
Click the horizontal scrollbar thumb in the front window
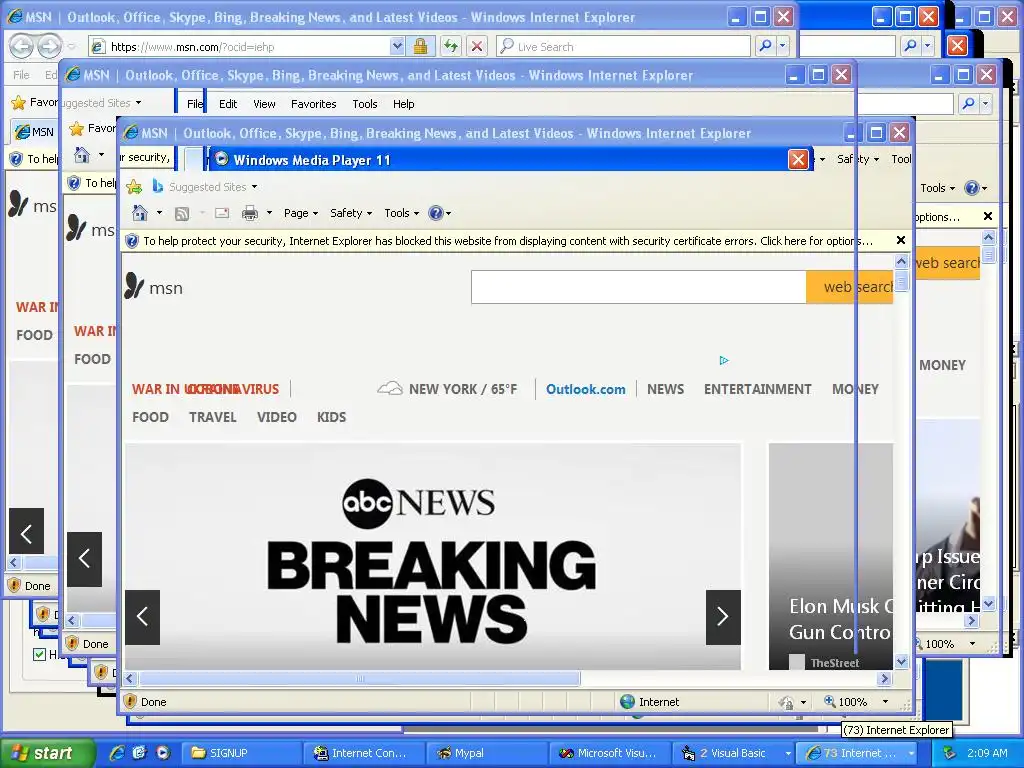coord(359,679)
